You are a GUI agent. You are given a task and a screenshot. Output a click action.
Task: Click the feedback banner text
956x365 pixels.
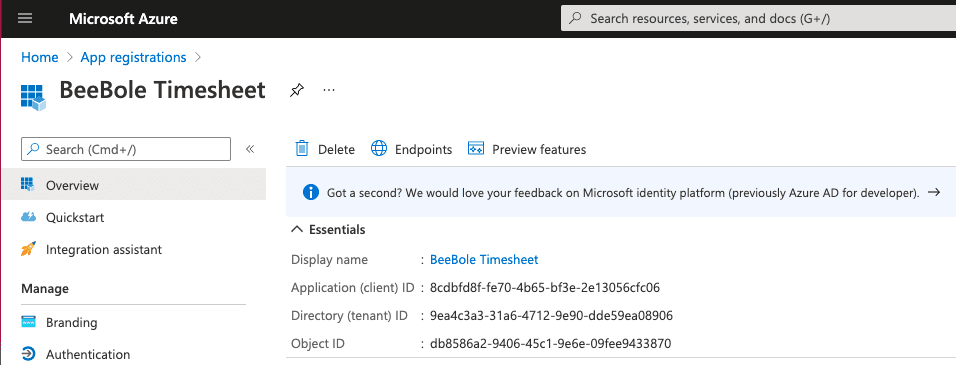(x=623, y=193)
